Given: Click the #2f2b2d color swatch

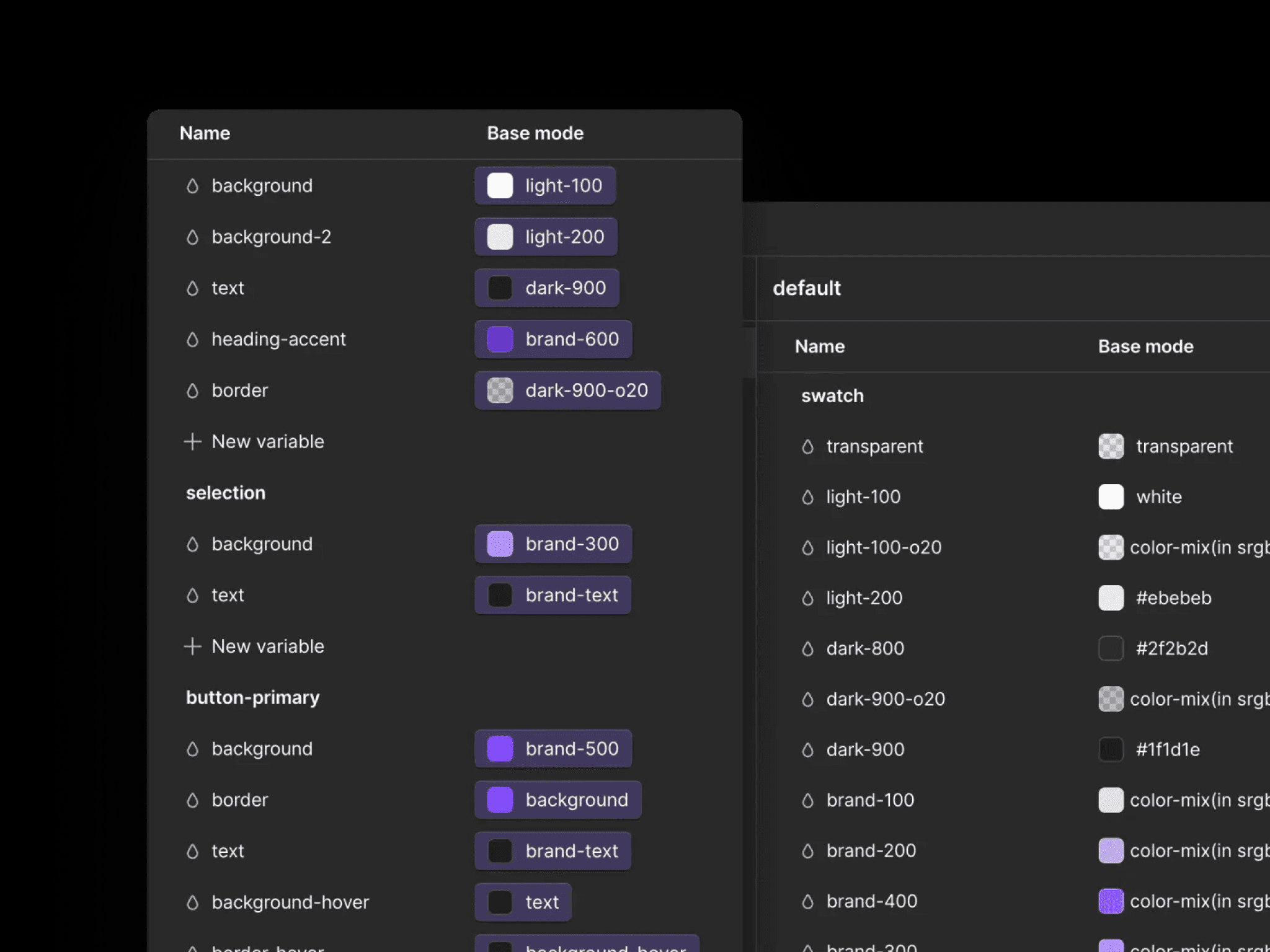Looking at the screenshot, I should (x=1111, y=649).
